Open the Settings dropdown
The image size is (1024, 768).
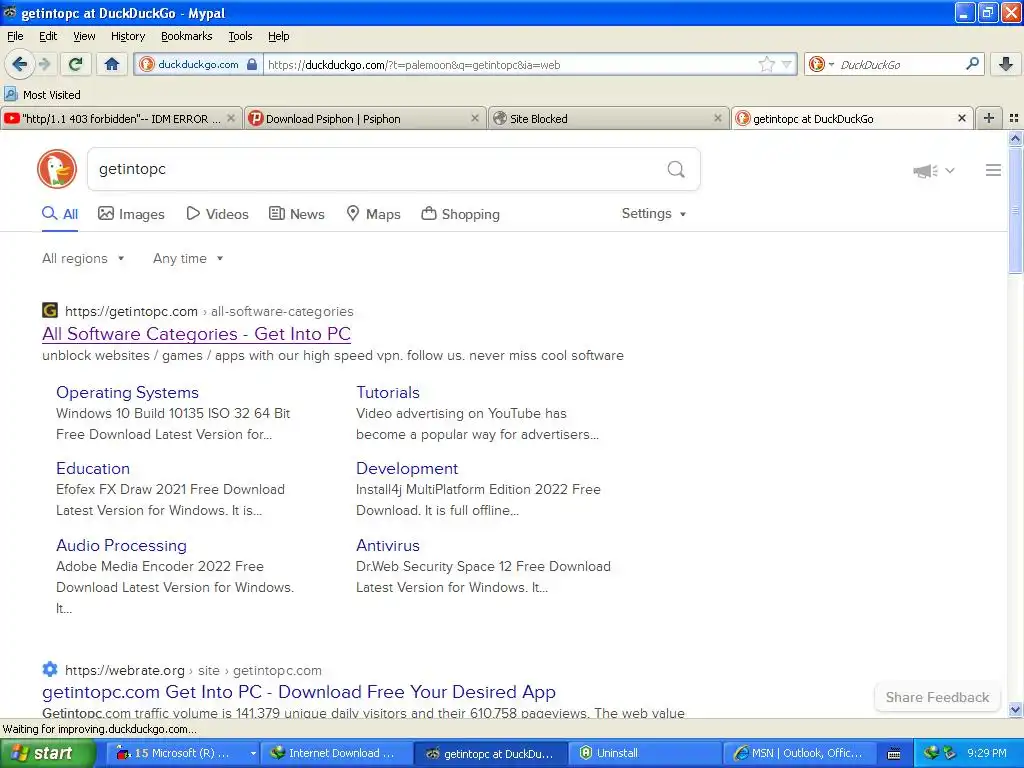(x=654, y=214)
